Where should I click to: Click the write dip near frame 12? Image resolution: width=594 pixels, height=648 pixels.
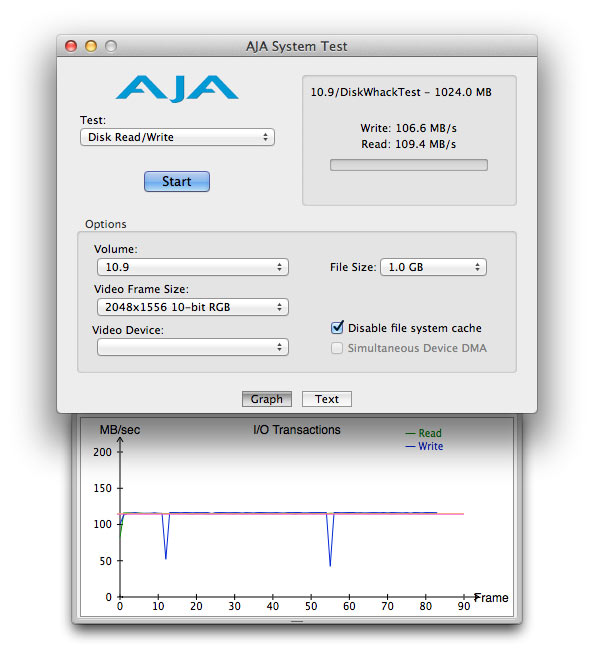coord(166,537)
